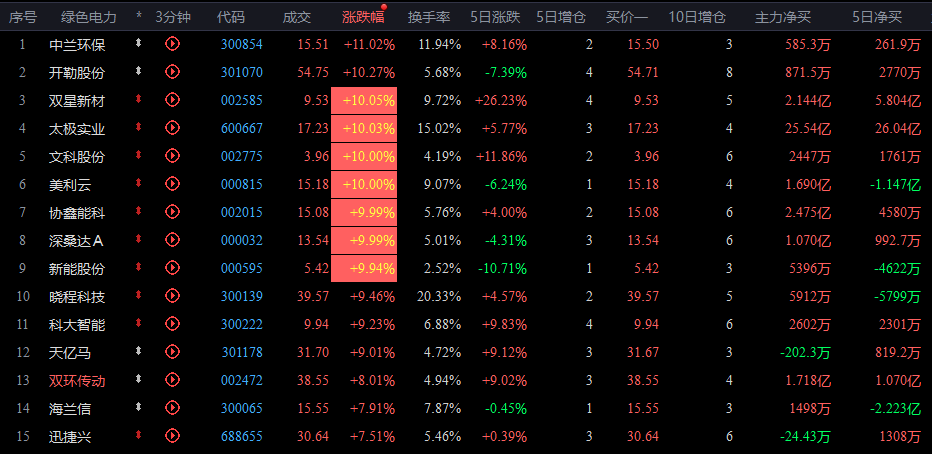Click play icon in 双星新材 row
The image size is (932, 454).
(x=172, y=99)
